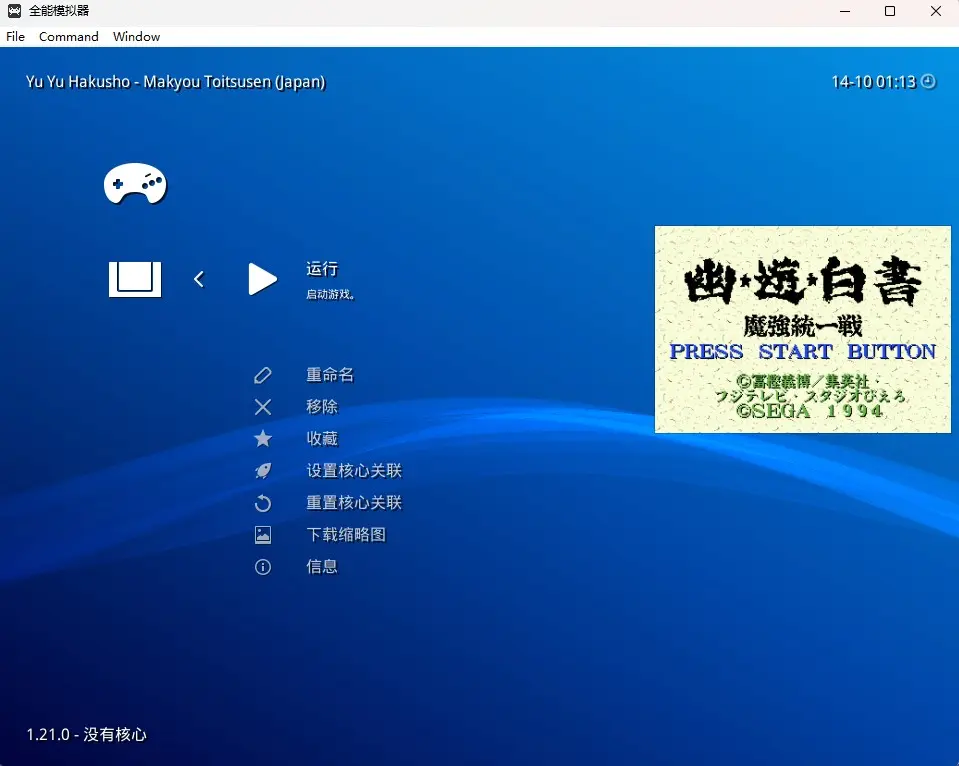
Task: Open the Window menu
Action: coord(136,37)
